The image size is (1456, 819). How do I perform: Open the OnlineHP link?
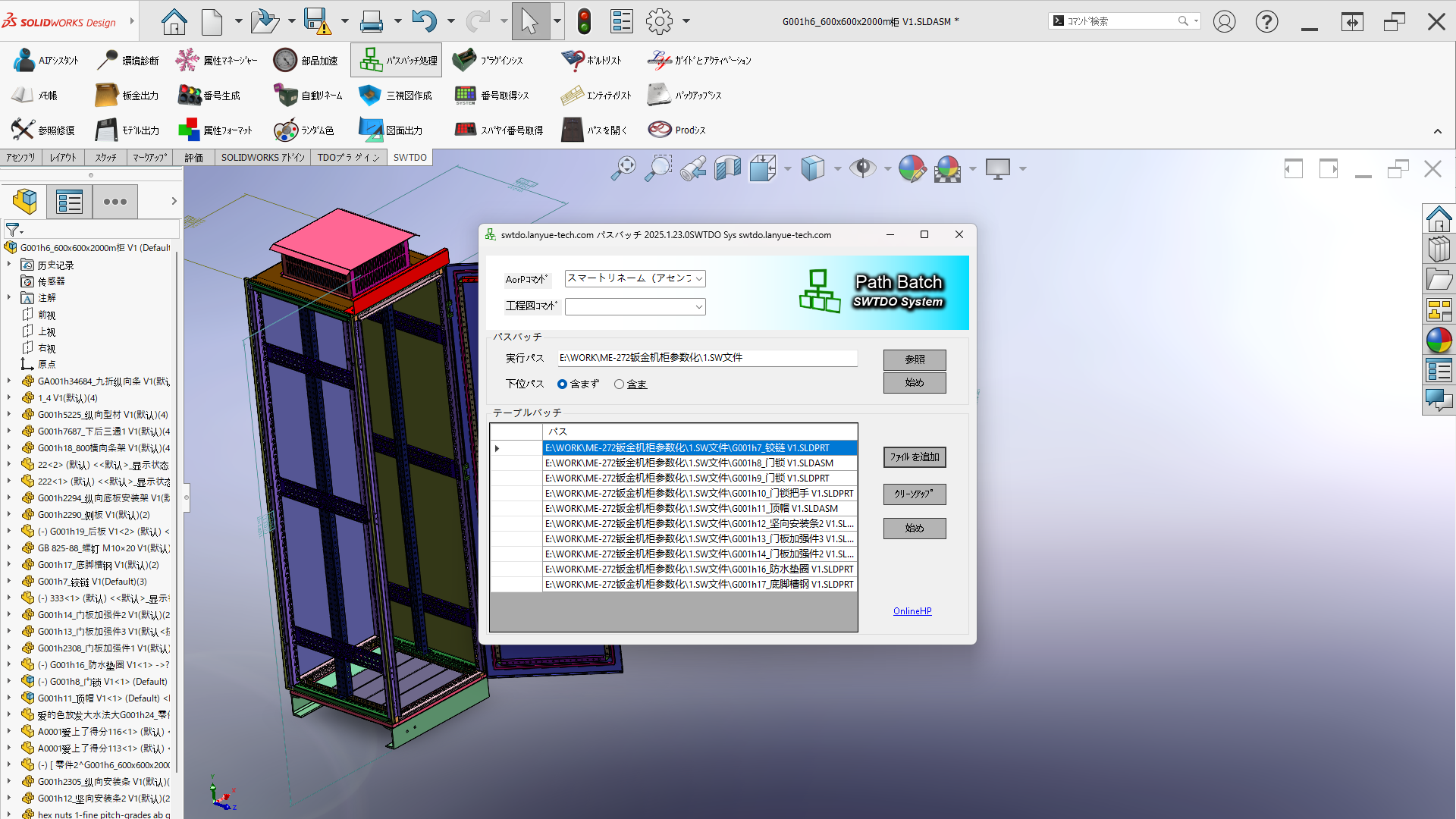click(912, 611)
